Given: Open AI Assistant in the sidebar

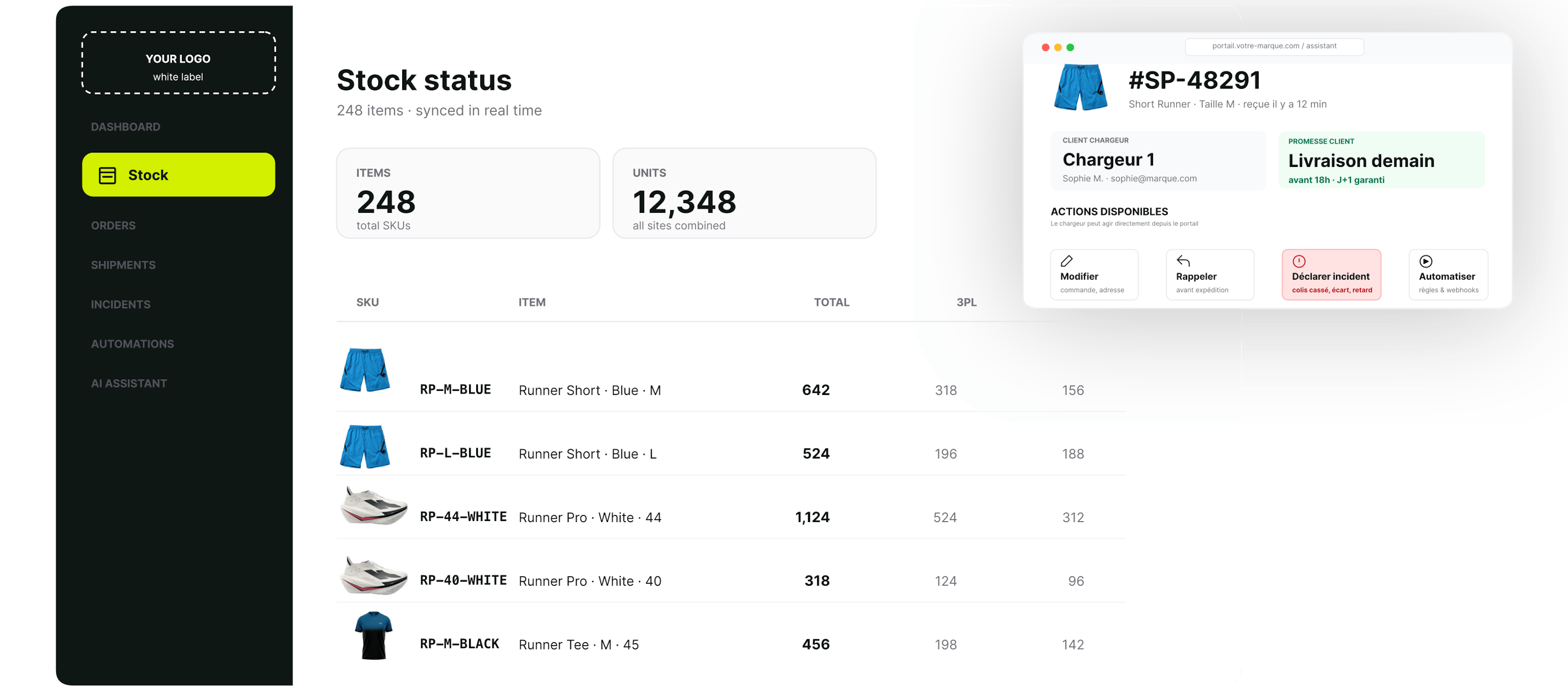Looking at the screenshot, I should point(129,384).
